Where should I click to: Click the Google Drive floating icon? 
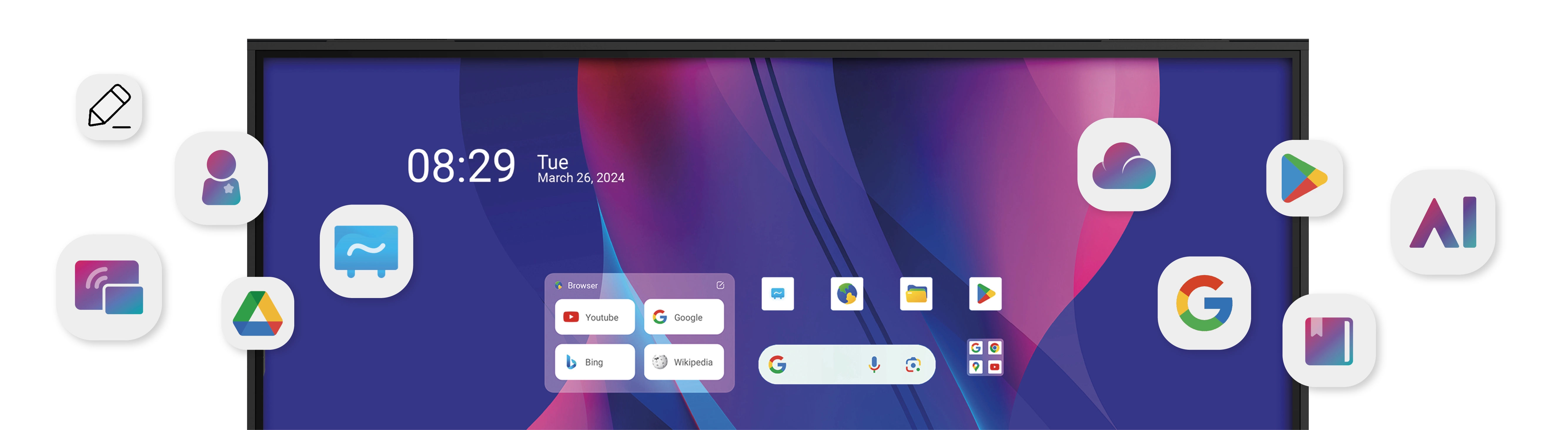[x=258, y=313]
